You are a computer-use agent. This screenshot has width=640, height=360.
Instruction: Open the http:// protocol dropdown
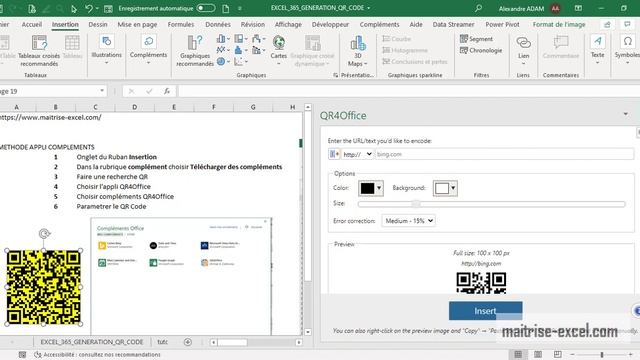click(x=357, y=154)
